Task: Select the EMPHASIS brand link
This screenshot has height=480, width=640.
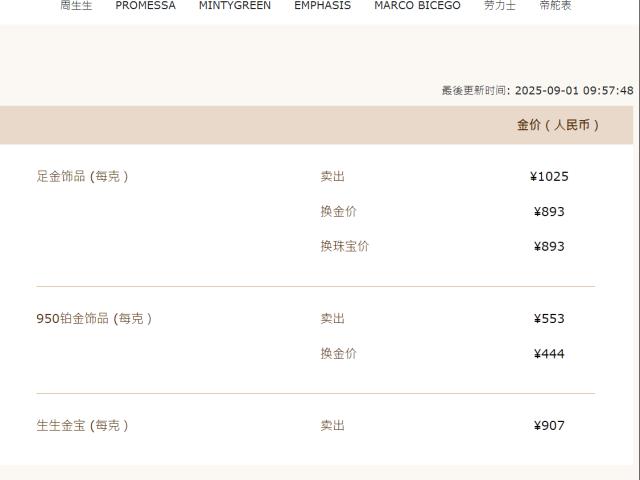Action: pyautogui.click(x=322, y=5)
